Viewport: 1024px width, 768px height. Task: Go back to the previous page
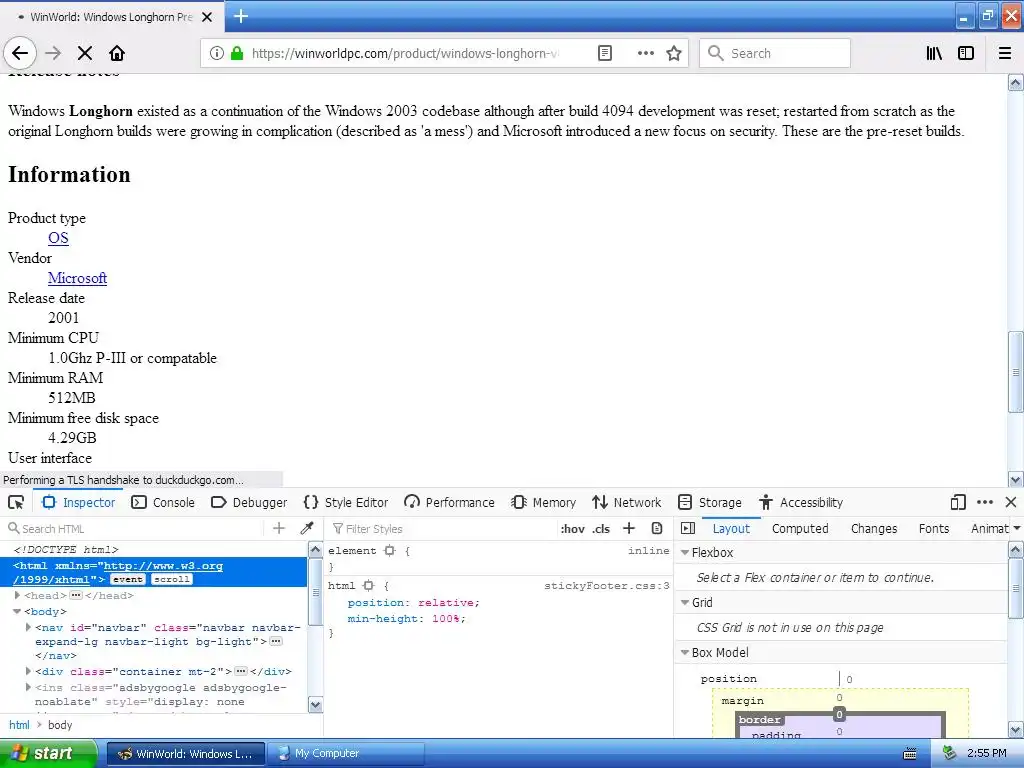[20, 53]
